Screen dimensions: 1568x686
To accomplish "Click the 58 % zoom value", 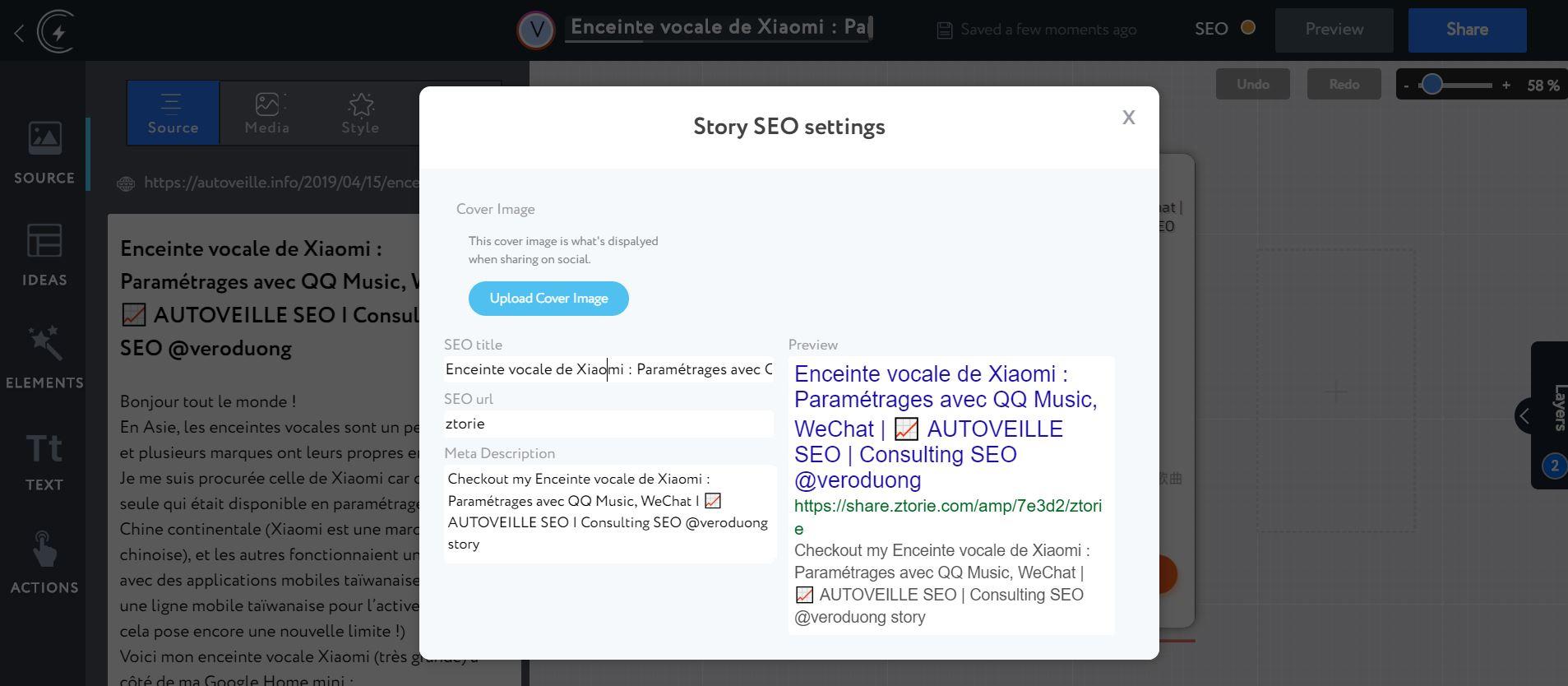I will pos(1543,86).
